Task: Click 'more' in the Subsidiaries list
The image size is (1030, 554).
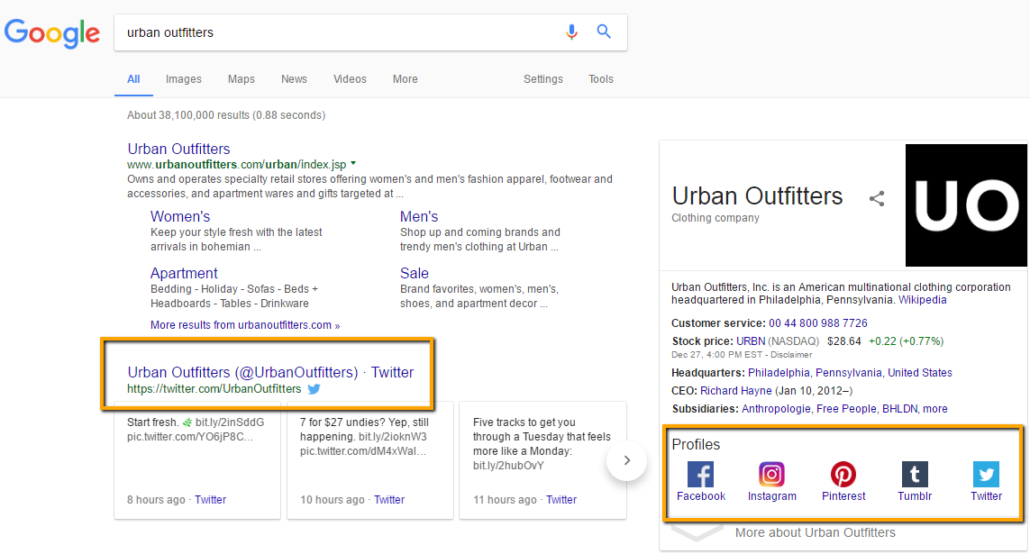Action: click(x=935, y=409)
